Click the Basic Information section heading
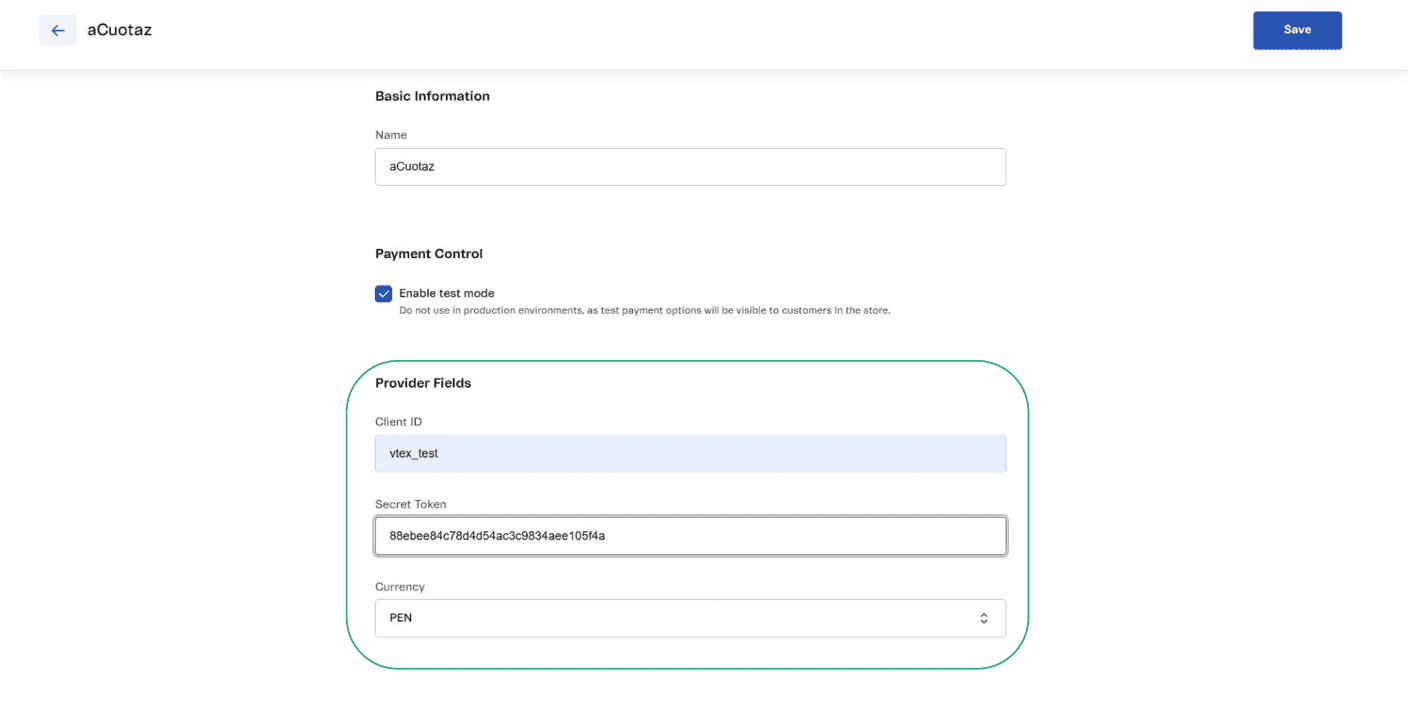 tap(432, 96)
